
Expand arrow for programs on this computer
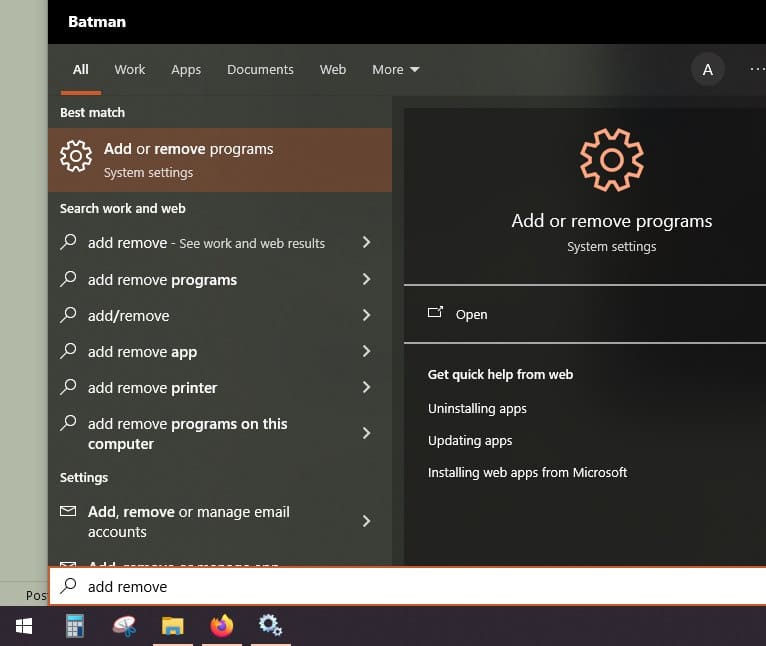pyautogui.click(x=366, y=433)
